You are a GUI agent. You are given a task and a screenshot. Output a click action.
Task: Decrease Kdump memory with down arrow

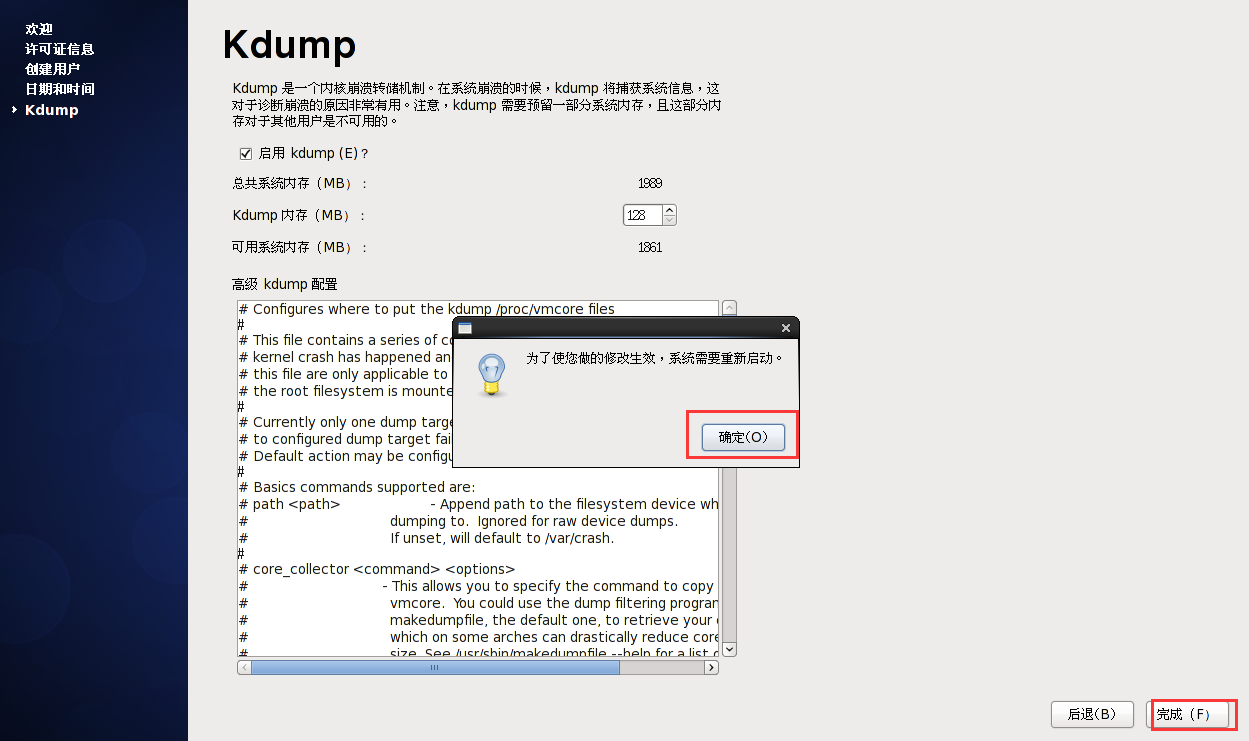[x=669, y=220]
